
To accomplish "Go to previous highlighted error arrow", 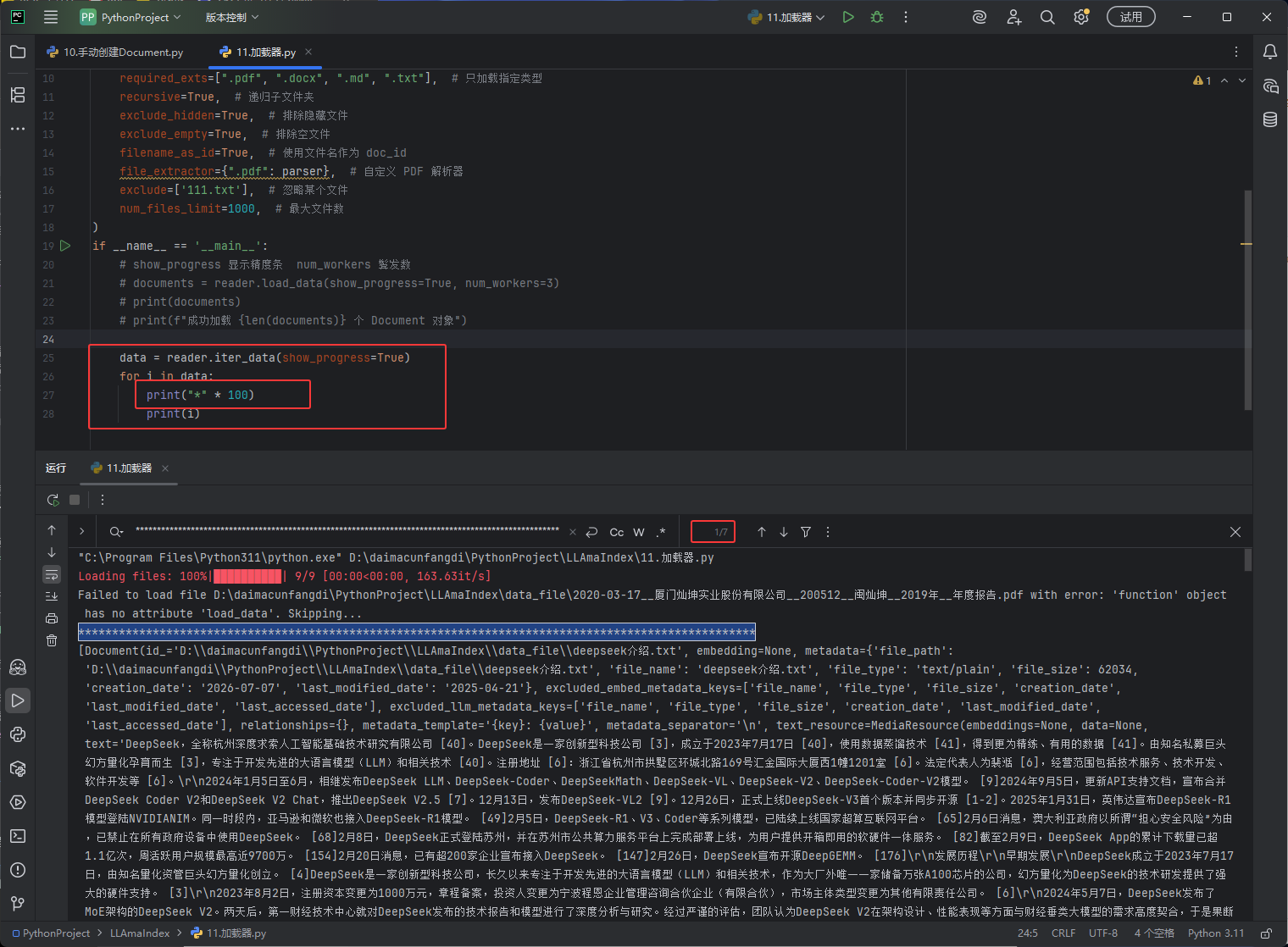I will (x=1224, y=80).
